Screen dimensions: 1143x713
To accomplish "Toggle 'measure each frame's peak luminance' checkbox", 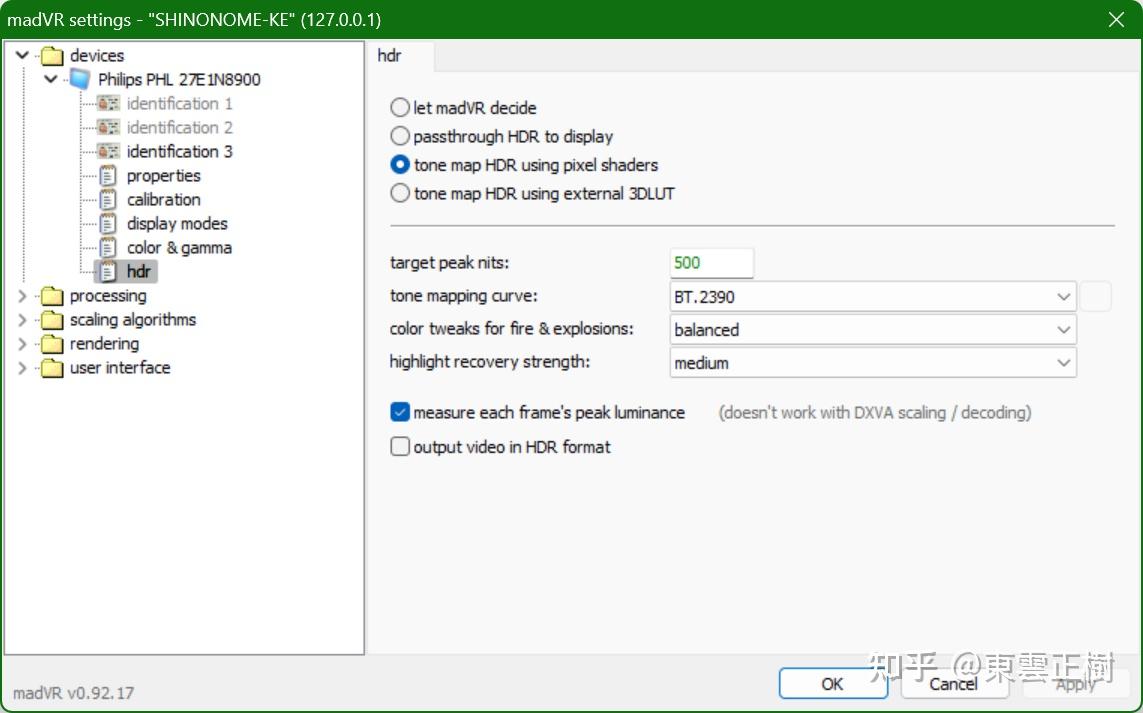I will (x=399, y=413).
